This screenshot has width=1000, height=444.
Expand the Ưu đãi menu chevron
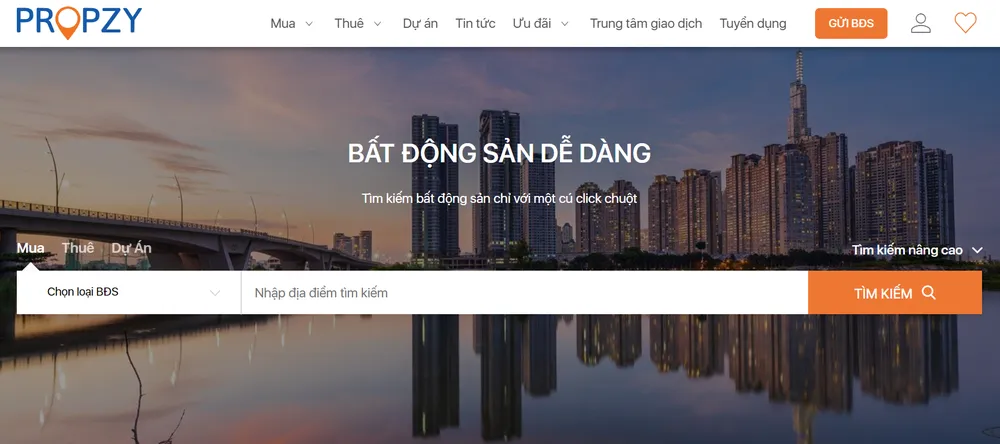click(565, 24)
